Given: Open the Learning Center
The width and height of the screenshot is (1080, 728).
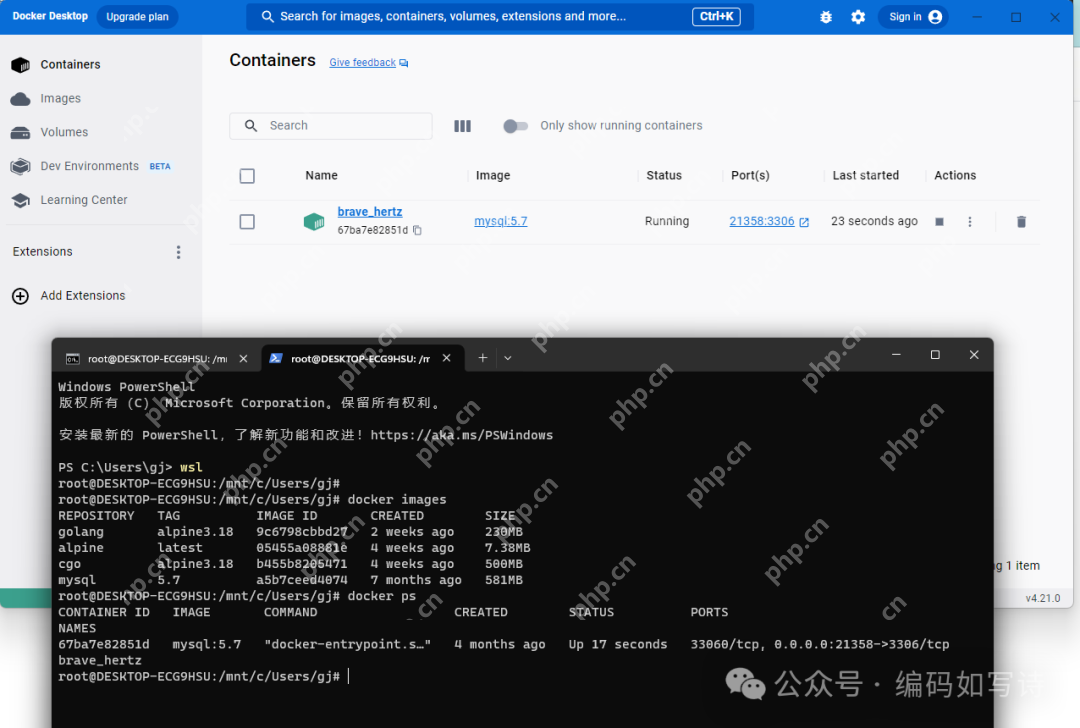Looking at the screenshot, I should point(83,200).
